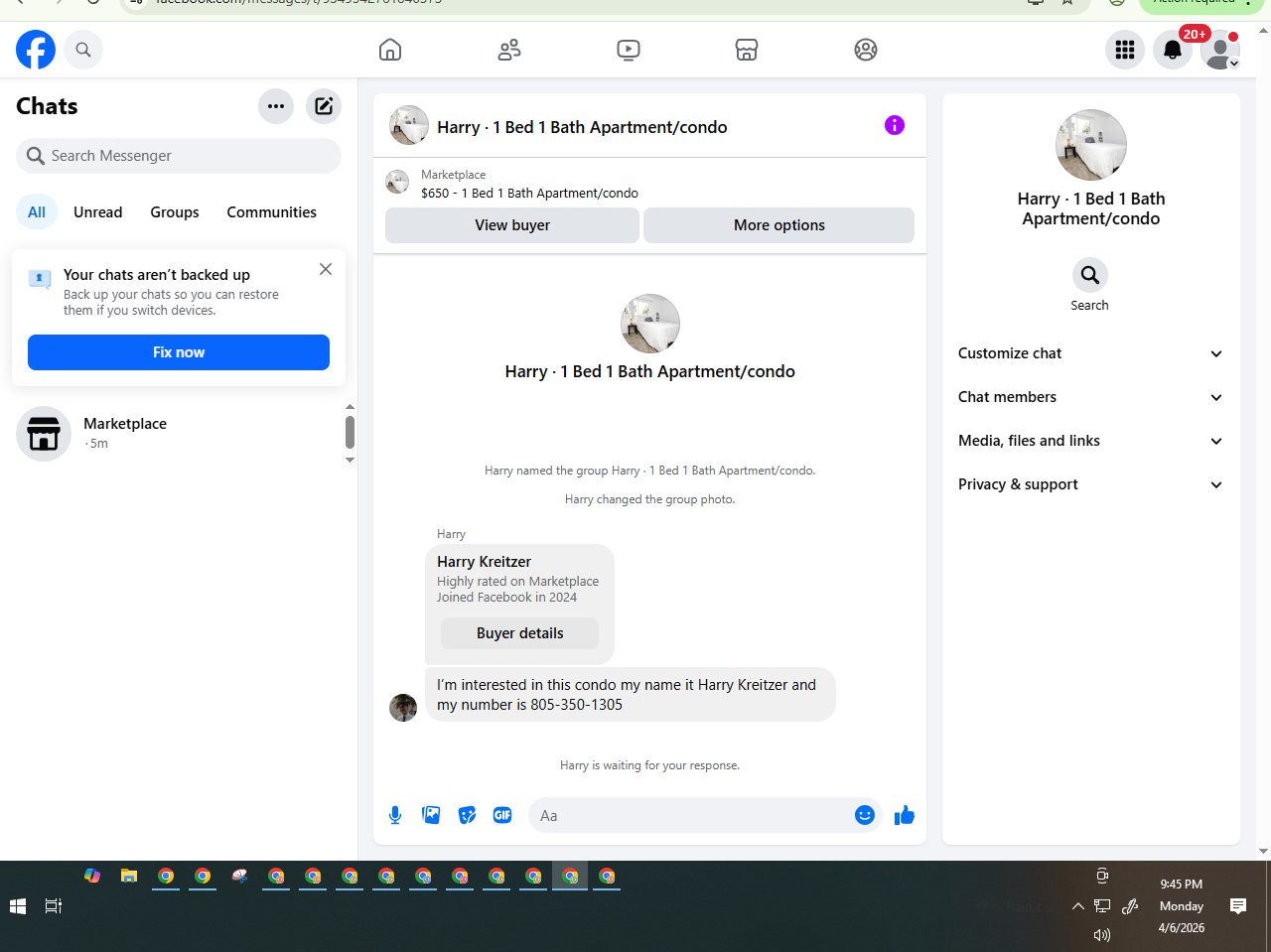Open the Windows Action Center notifications
This screenshot has width=1271, height=952.
pyautogui.click(x=1238, y=906)
